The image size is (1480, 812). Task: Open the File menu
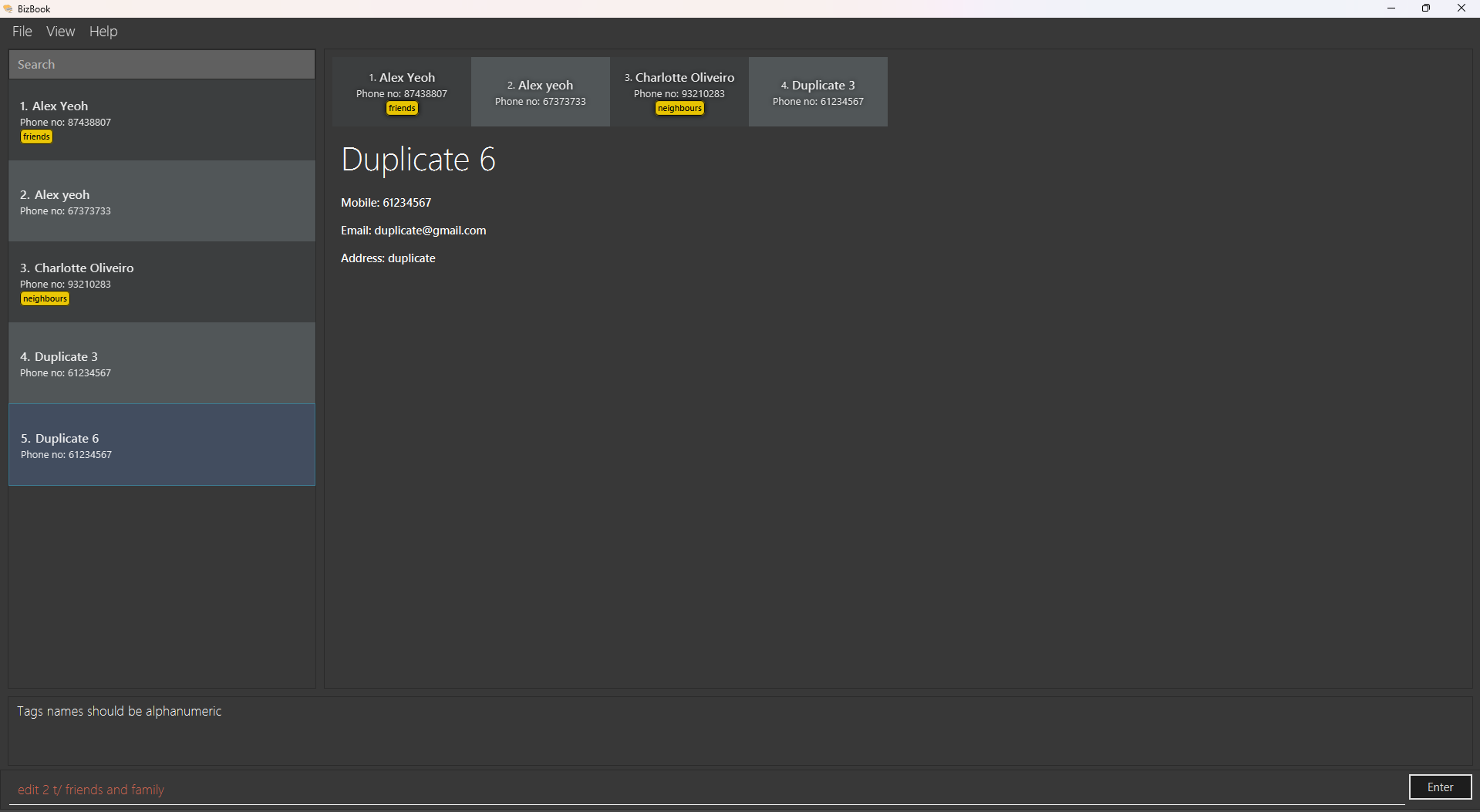click(22, 32)
